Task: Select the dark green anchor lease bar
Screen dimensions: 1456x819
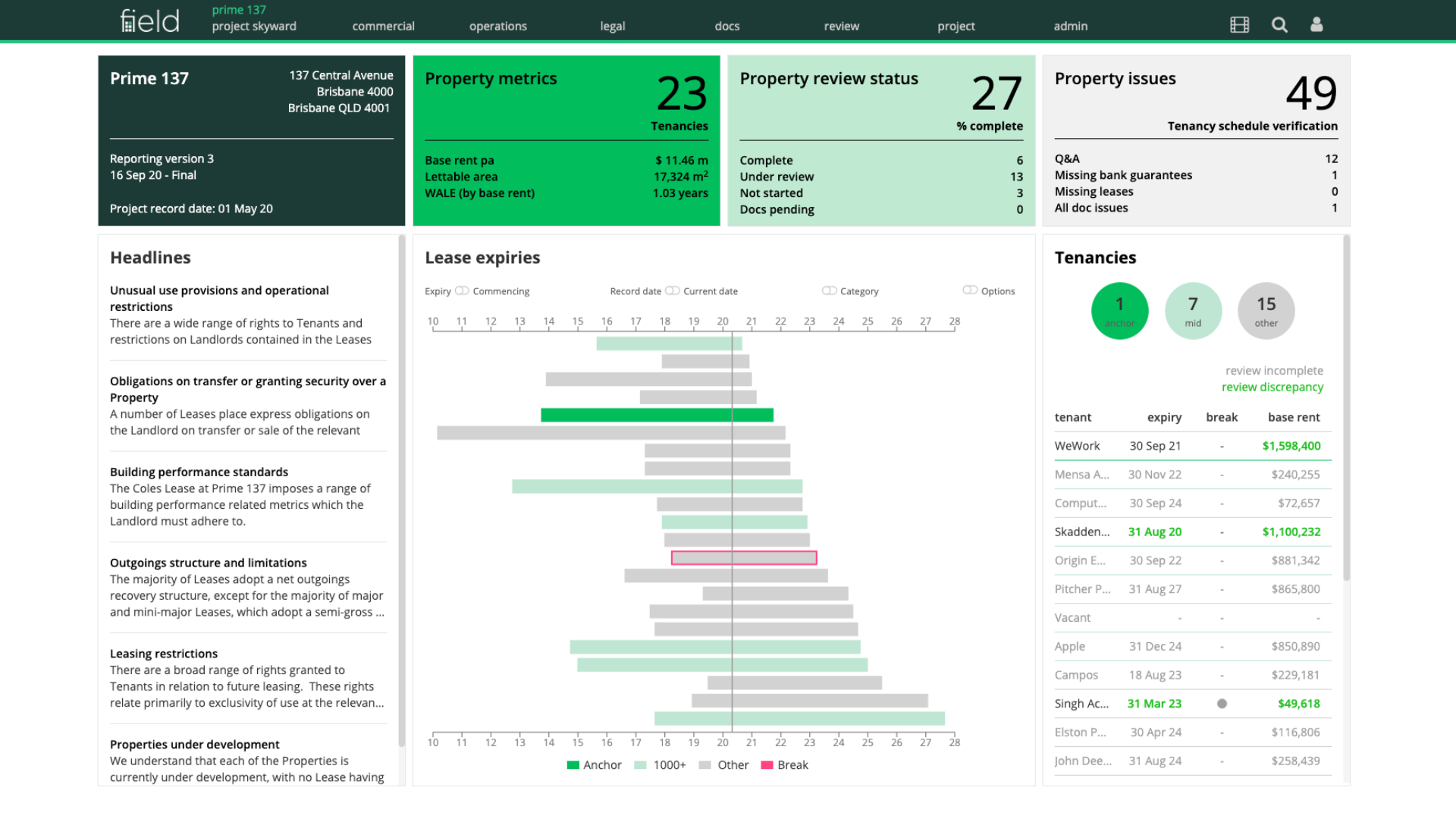Action: [657, 415]
